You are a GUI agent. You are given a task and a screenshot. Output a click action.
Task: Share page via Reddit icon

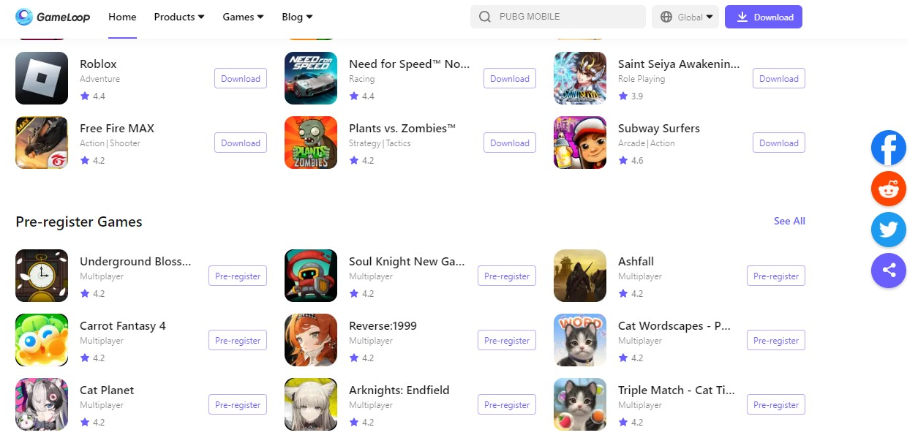(x=888, y=189)
